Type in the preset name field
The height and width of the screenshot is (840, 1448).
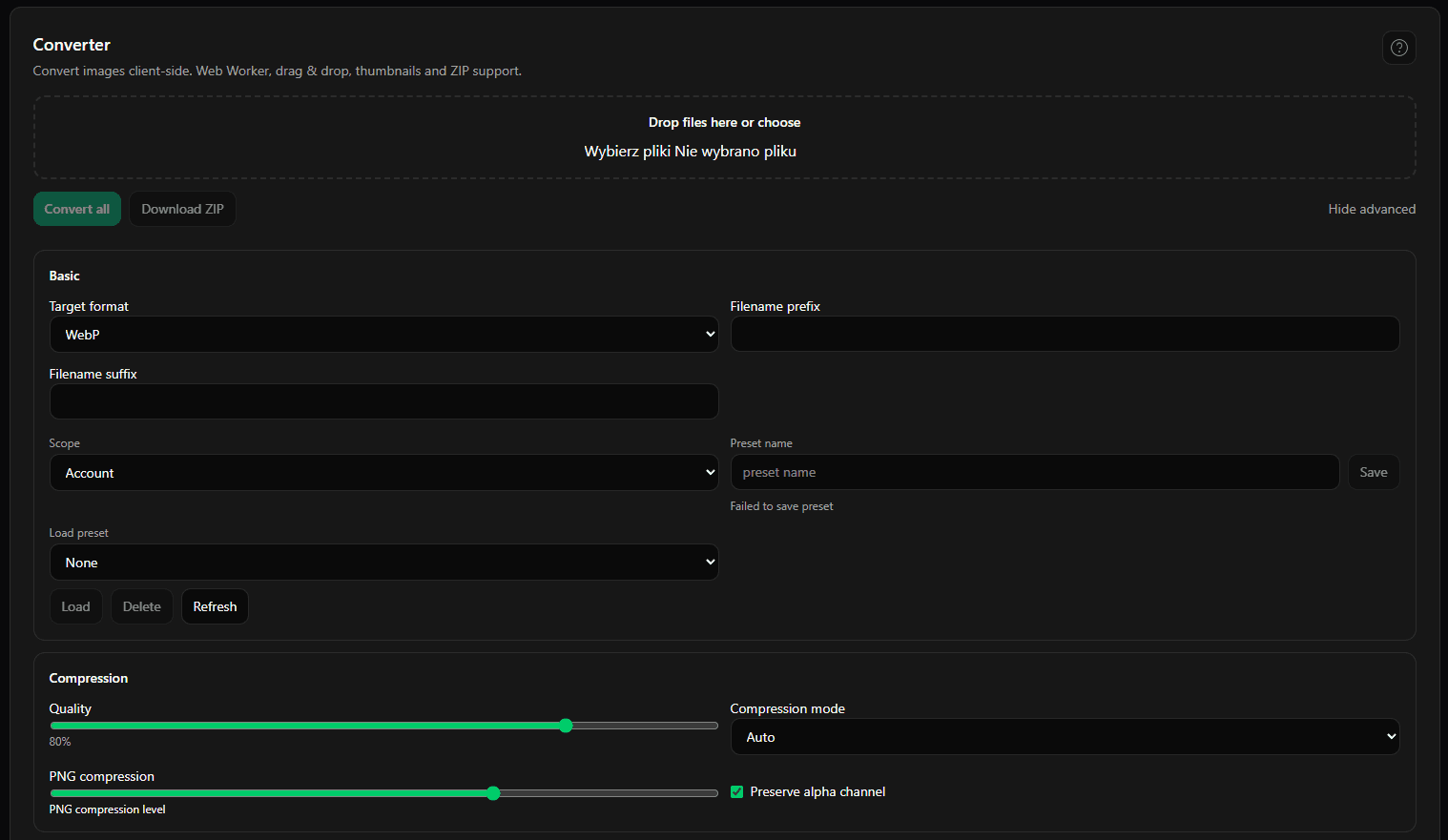1034,473
